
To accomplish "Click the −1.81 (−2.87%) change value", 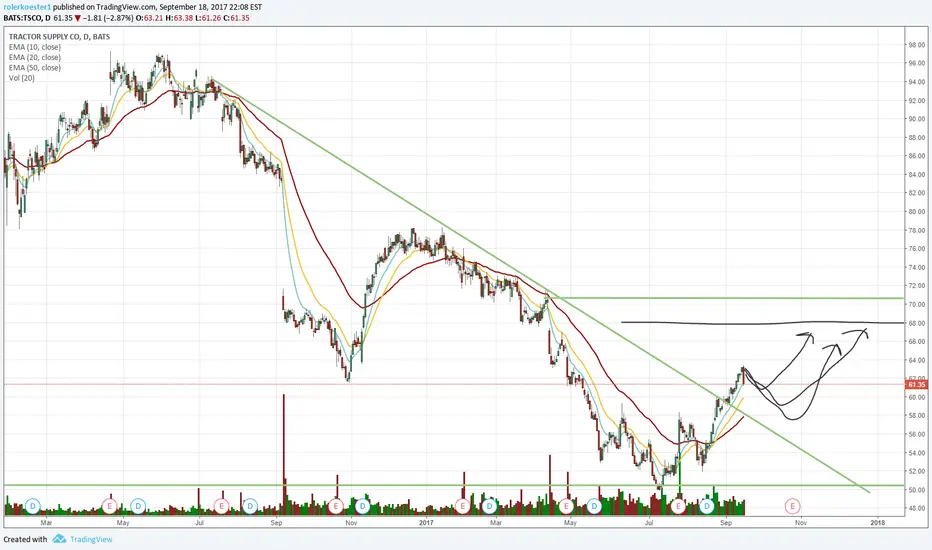I will point(108,18).
